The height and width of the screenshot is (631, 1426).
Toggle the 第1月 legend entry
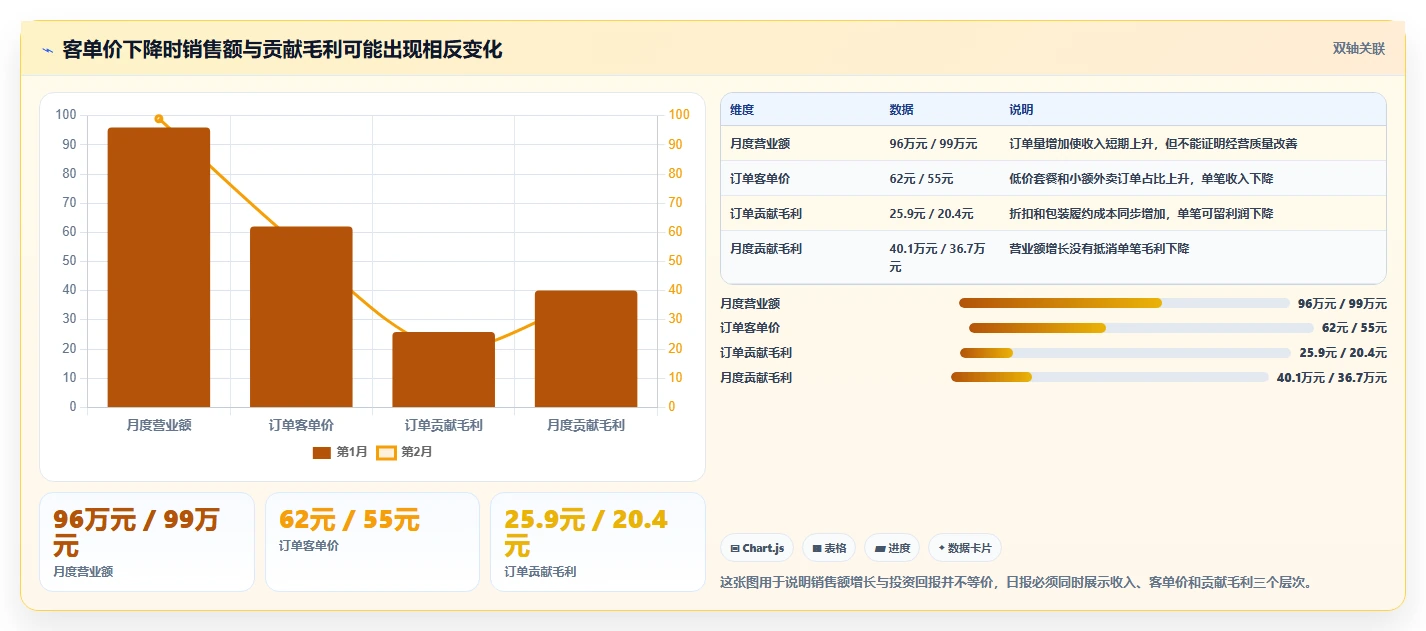click(340, 452)
